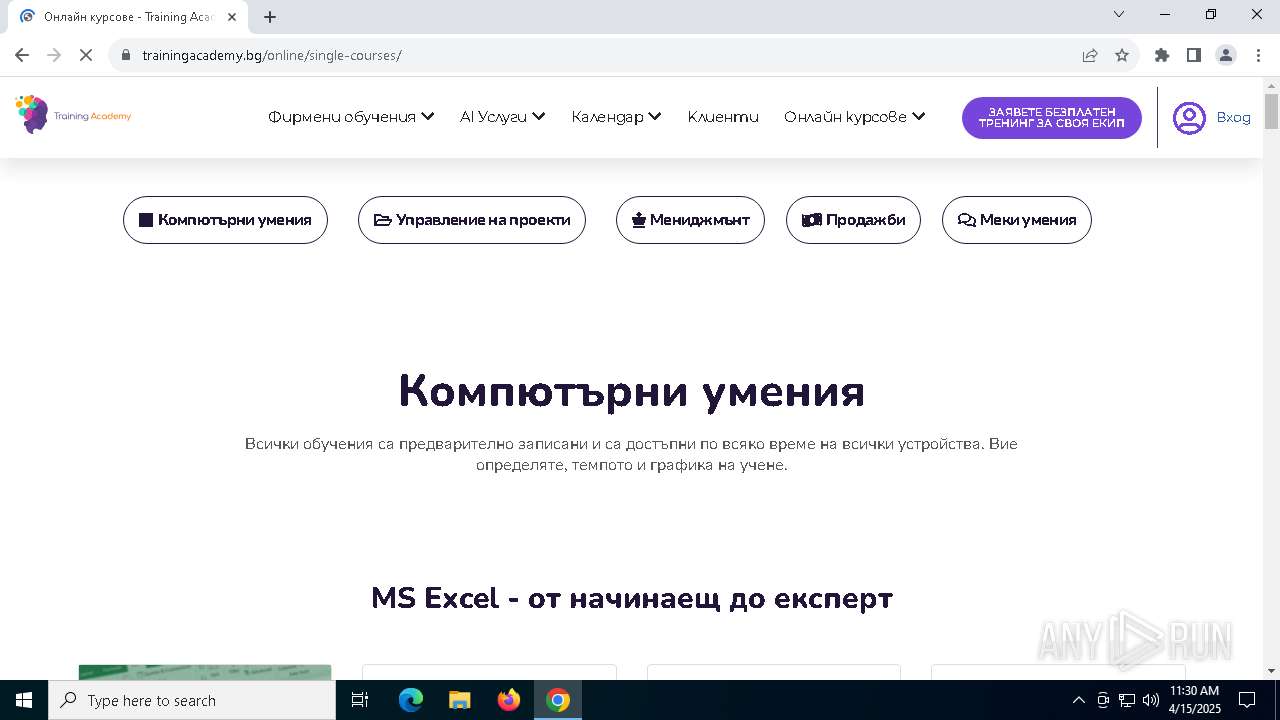Image resolution: width=1280 pixels, height=720 pixels.
Task: Select the Управление на проекти category
Action: [472, 220]
